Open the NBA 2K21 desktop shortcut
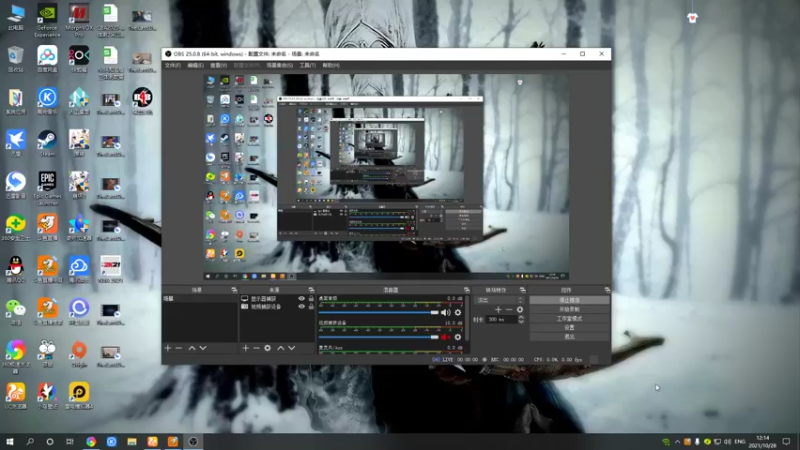 point(110,269)
